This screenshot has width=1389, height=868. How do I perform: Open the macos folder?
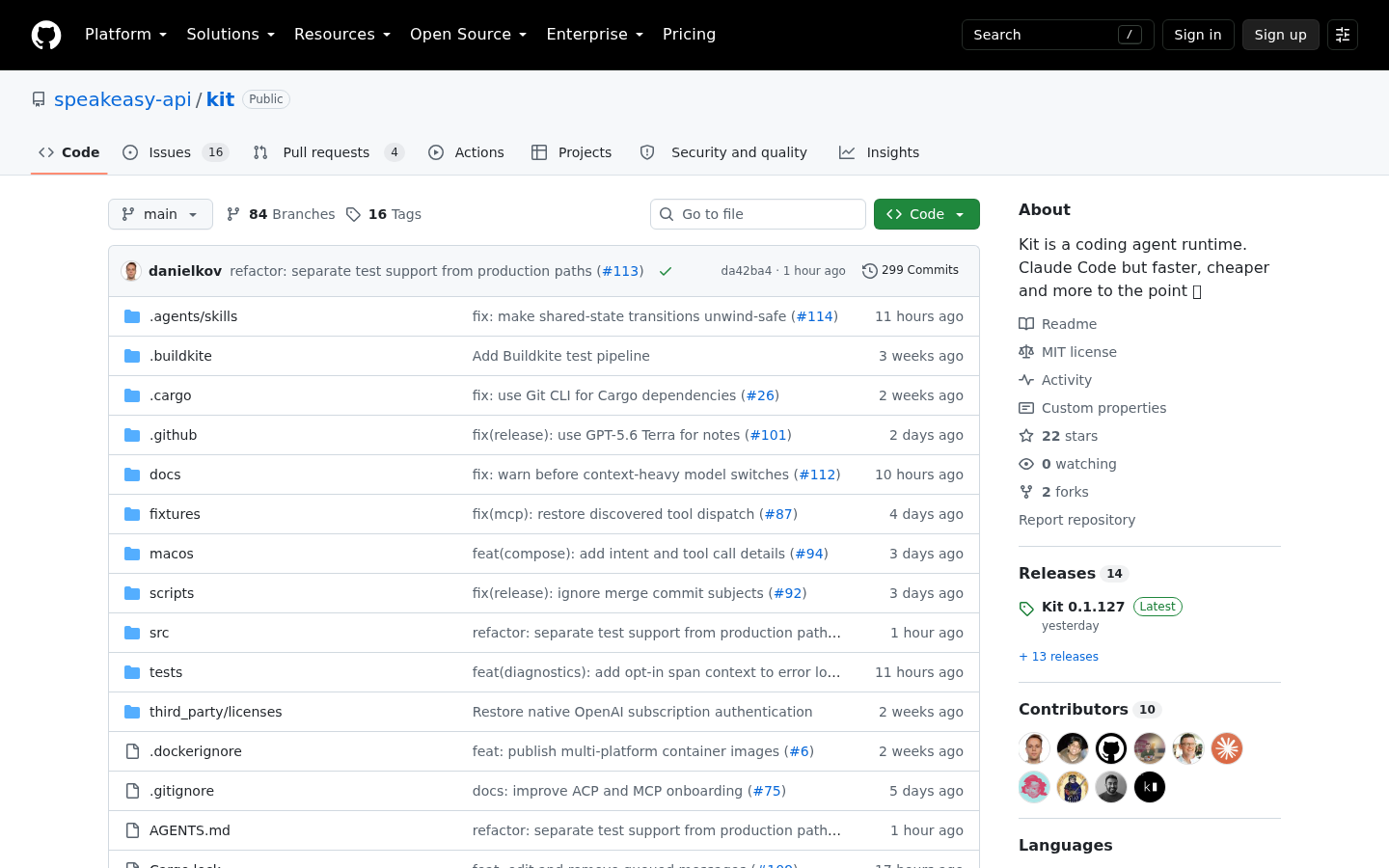(172, 554)
